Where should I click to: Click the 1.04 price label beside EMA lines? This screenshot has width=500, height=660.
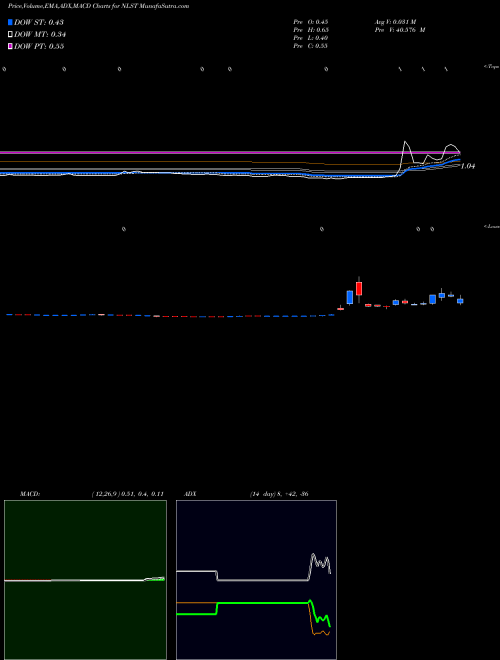click(x=468, y=166)
